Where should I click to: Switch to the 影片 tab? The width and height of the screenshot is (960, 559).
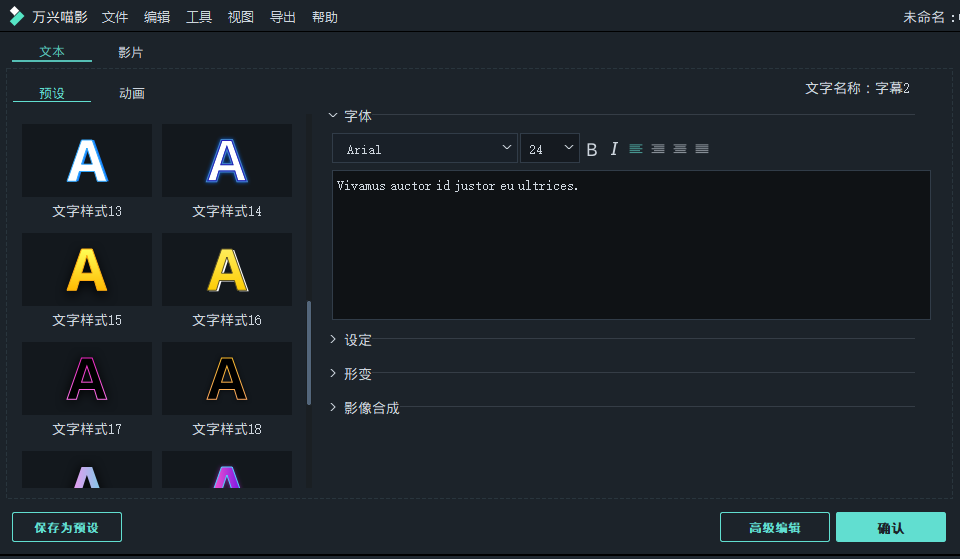131,52
